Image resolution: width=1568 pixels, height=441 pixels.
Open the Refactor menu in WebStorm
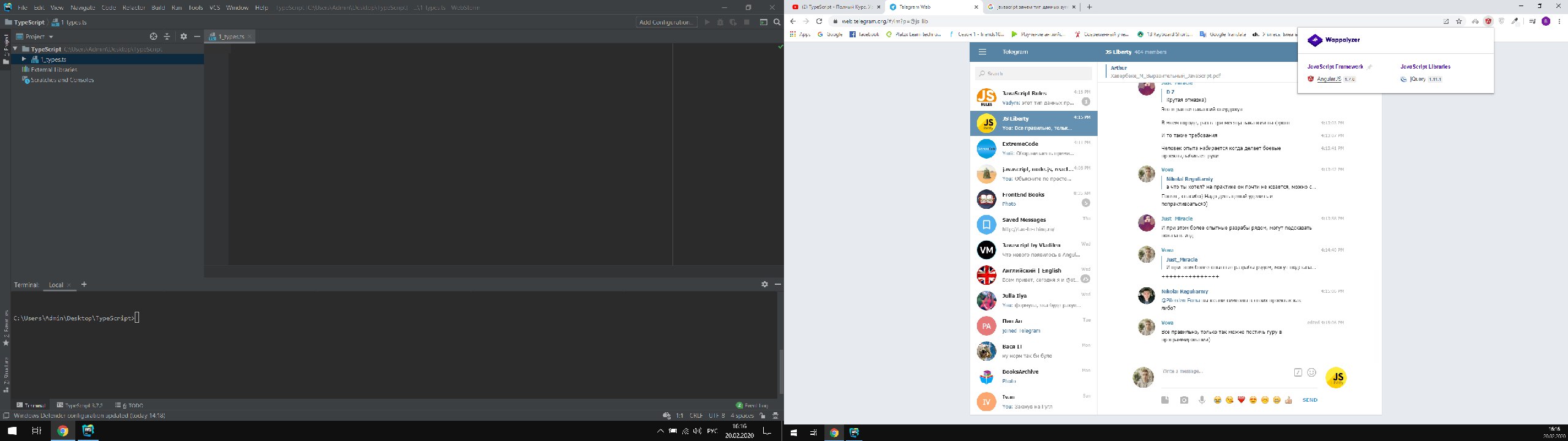(134, 7)
